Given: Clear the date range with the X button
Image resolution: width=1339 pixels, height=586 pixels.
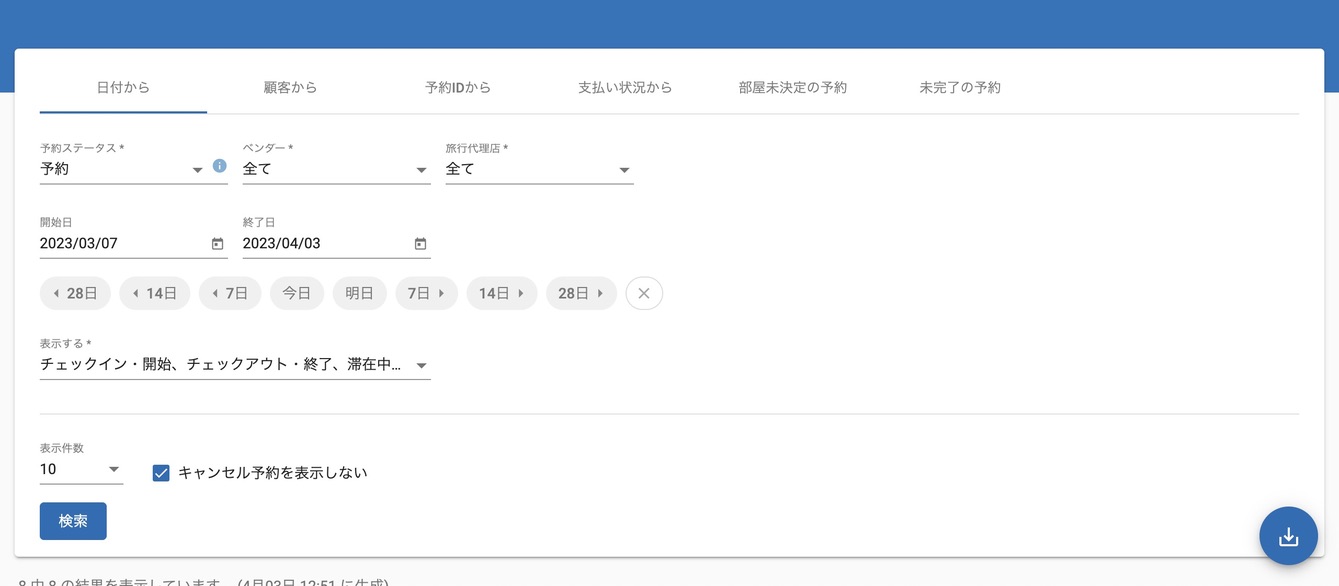Looking at the screenshot, I should click(644, 294).
